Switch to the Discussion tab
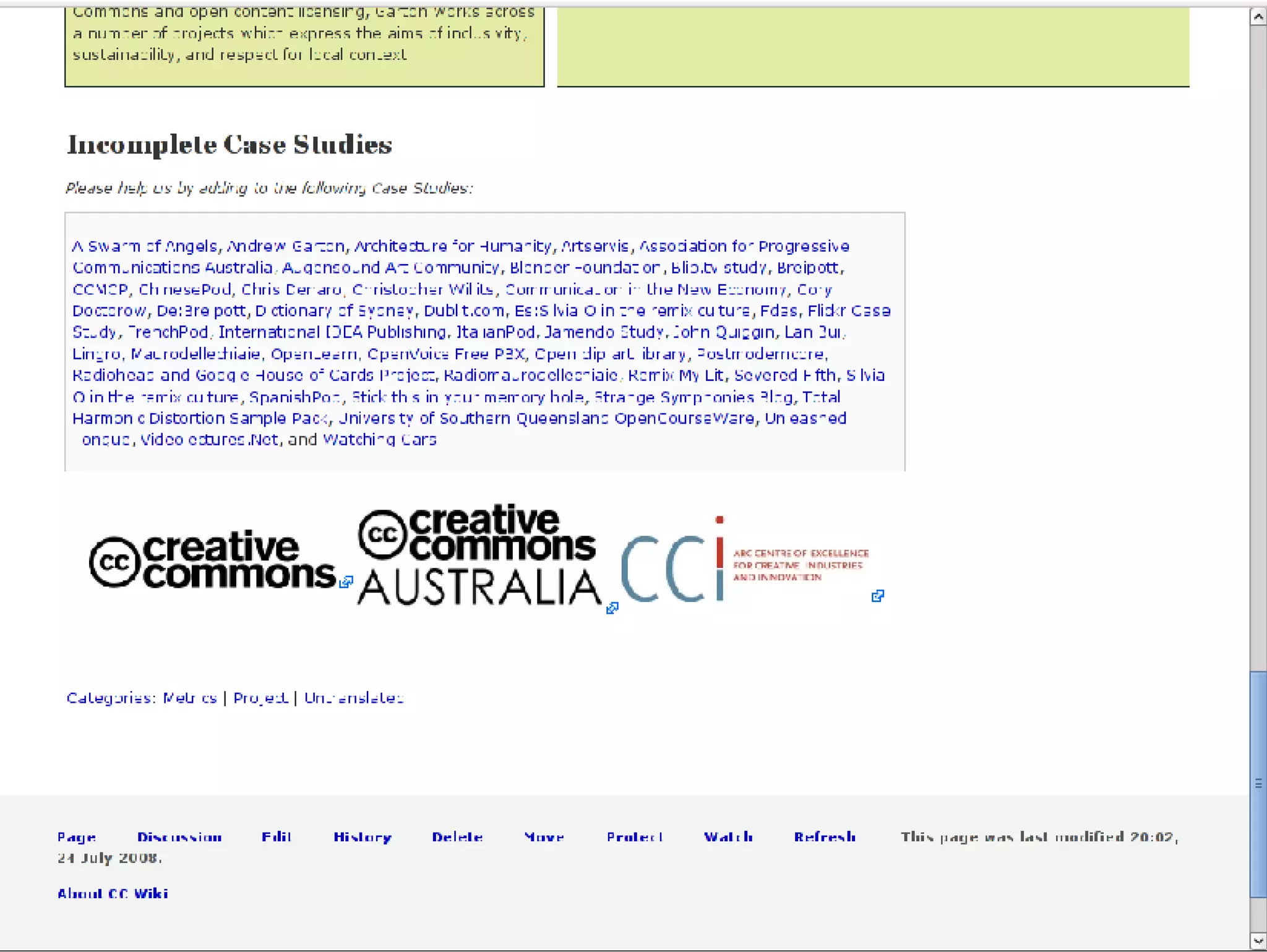The height and width of the screenshot is (952, 1267). point(179,837)
